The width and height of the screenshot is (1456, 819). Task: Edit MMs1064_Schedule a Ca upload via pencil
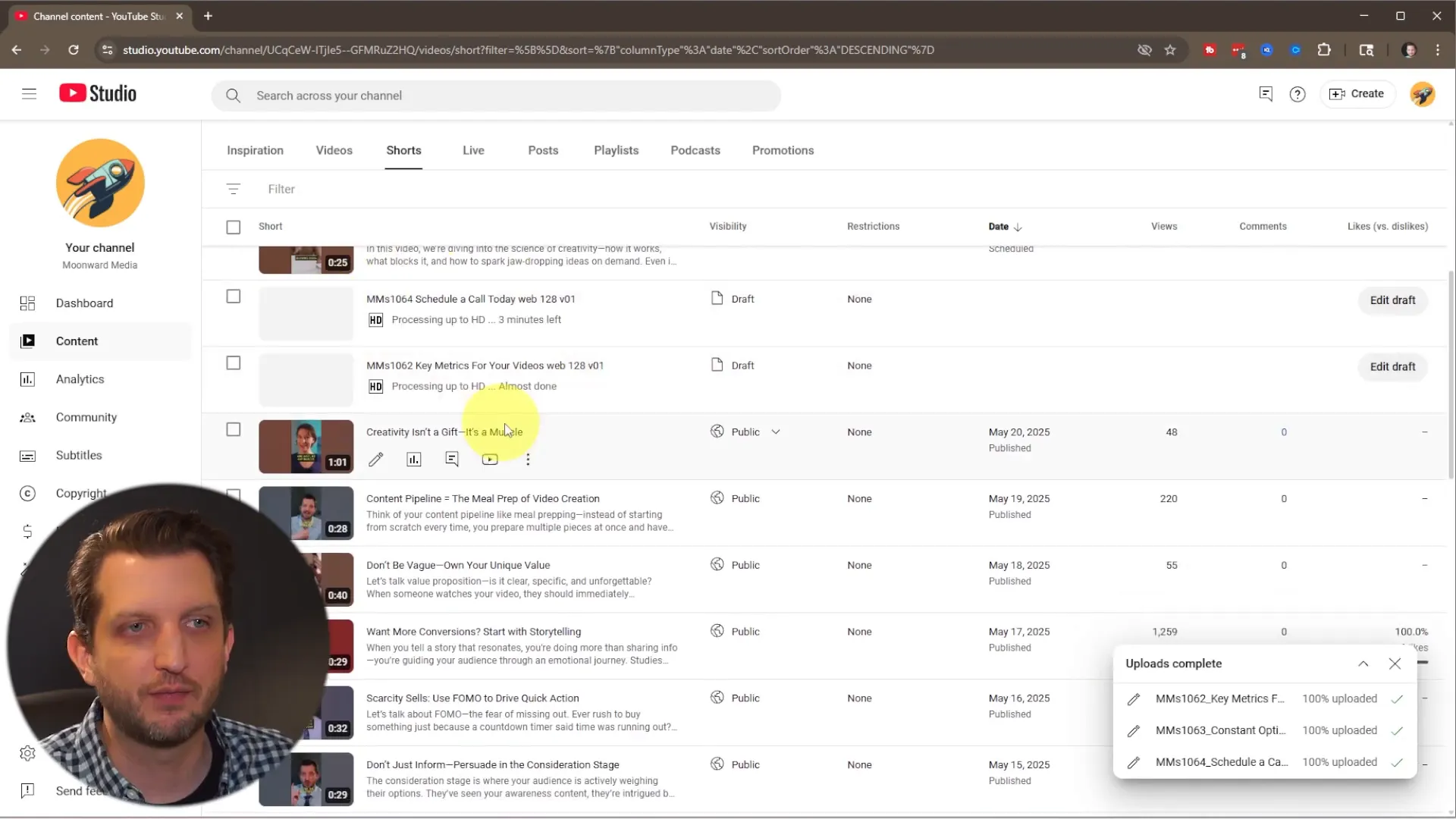click(x=1134, y=763)
